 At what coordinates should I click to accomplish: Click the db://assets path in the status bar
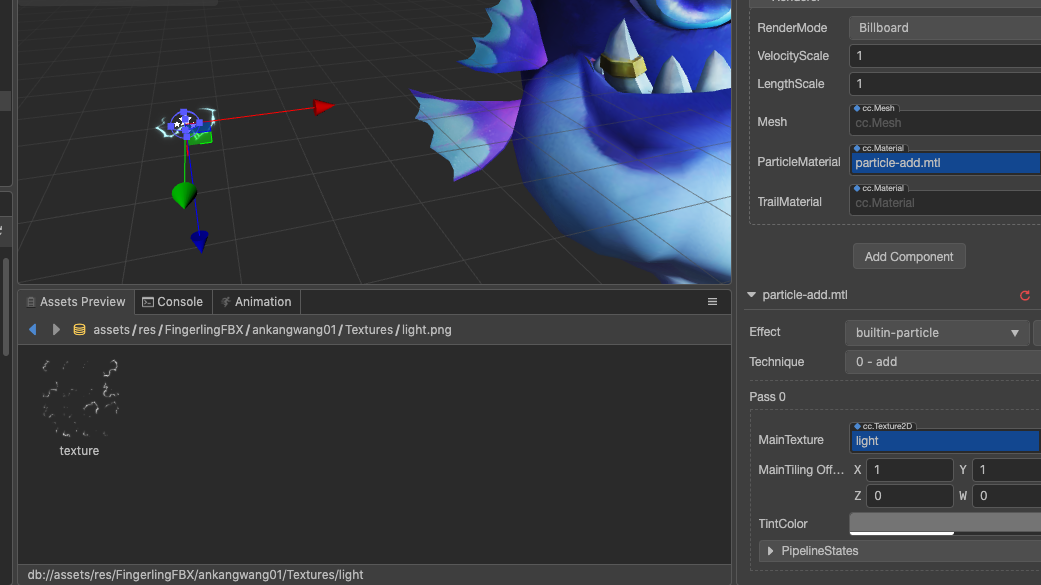[195, 574]
